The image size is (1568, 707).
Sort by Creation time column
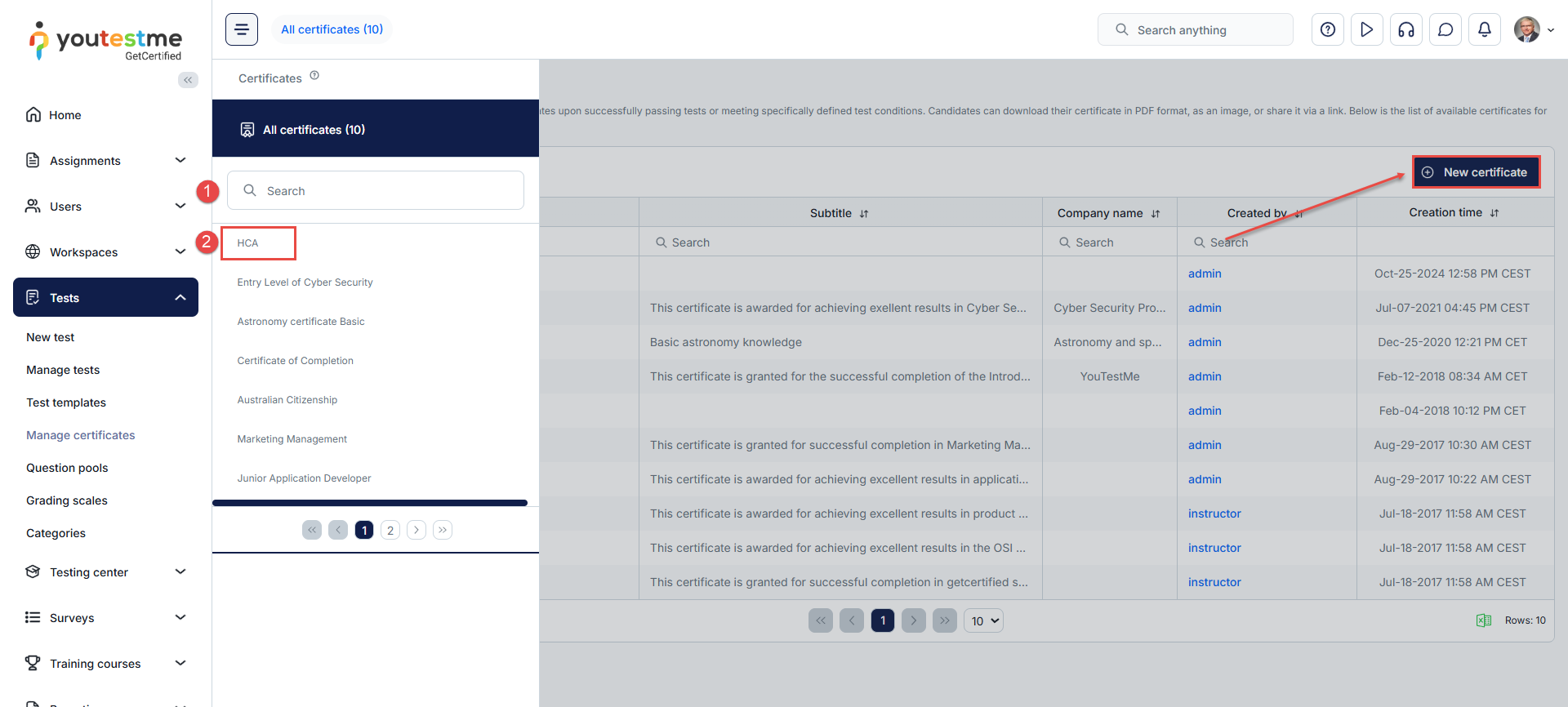(x=1494, y=213)
